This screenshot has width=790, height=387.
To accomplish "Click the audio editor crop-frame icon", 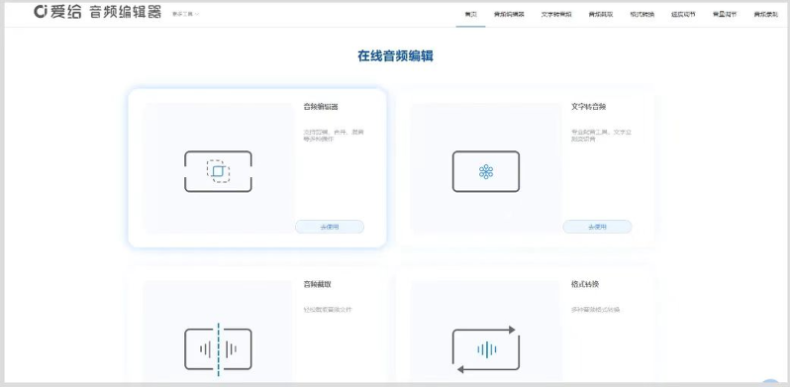I will [x=218, y=171].
